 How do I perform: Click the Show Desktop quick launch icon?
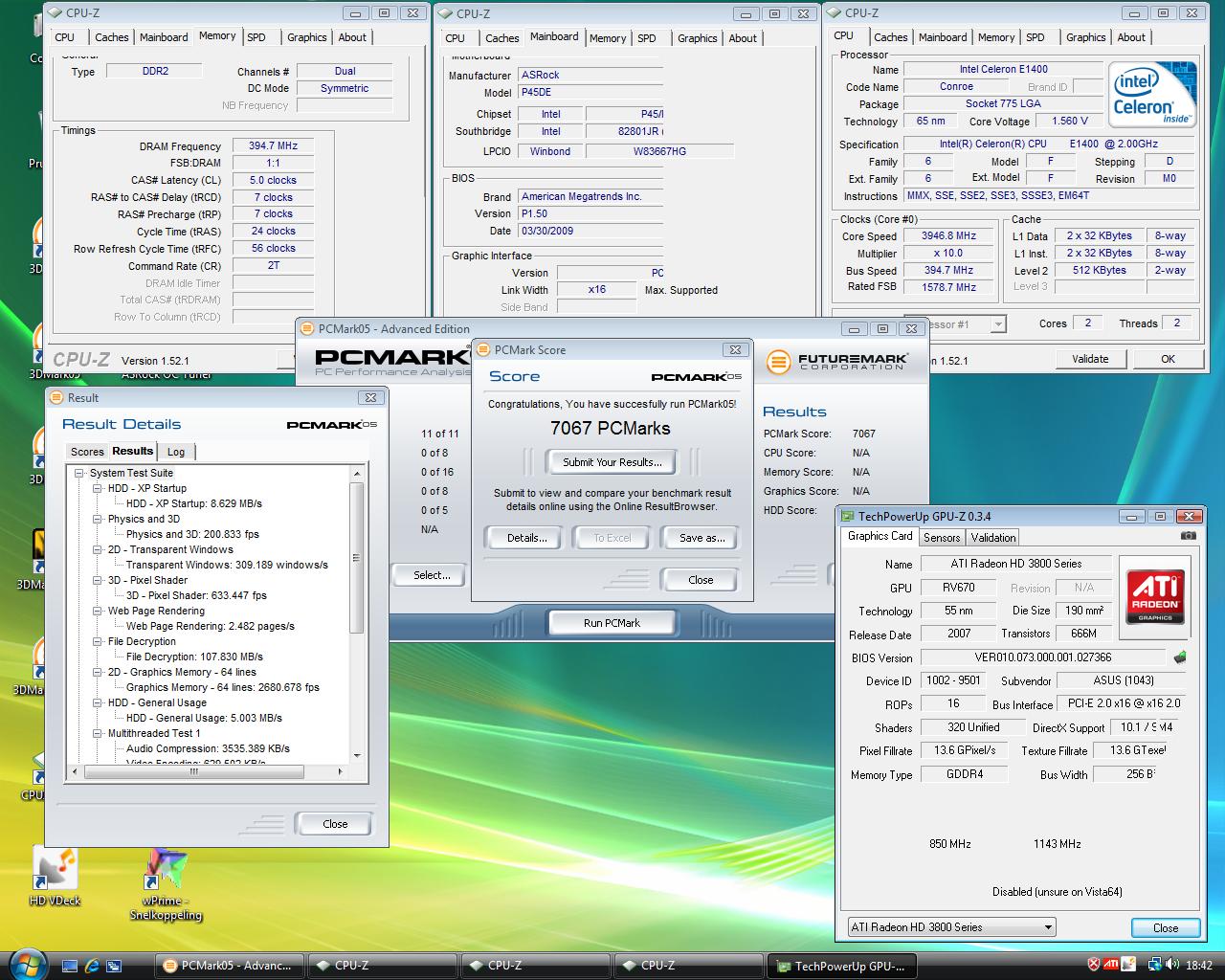(69, 965)
